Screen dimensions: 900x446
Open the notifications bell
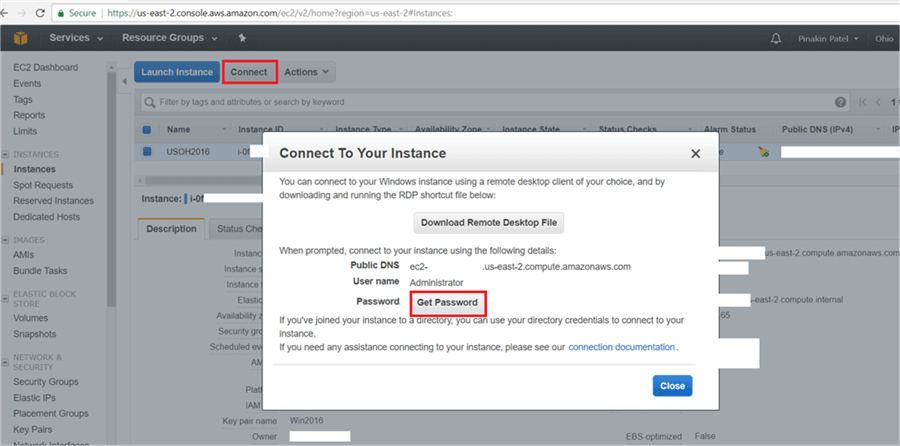pos(775,38)
